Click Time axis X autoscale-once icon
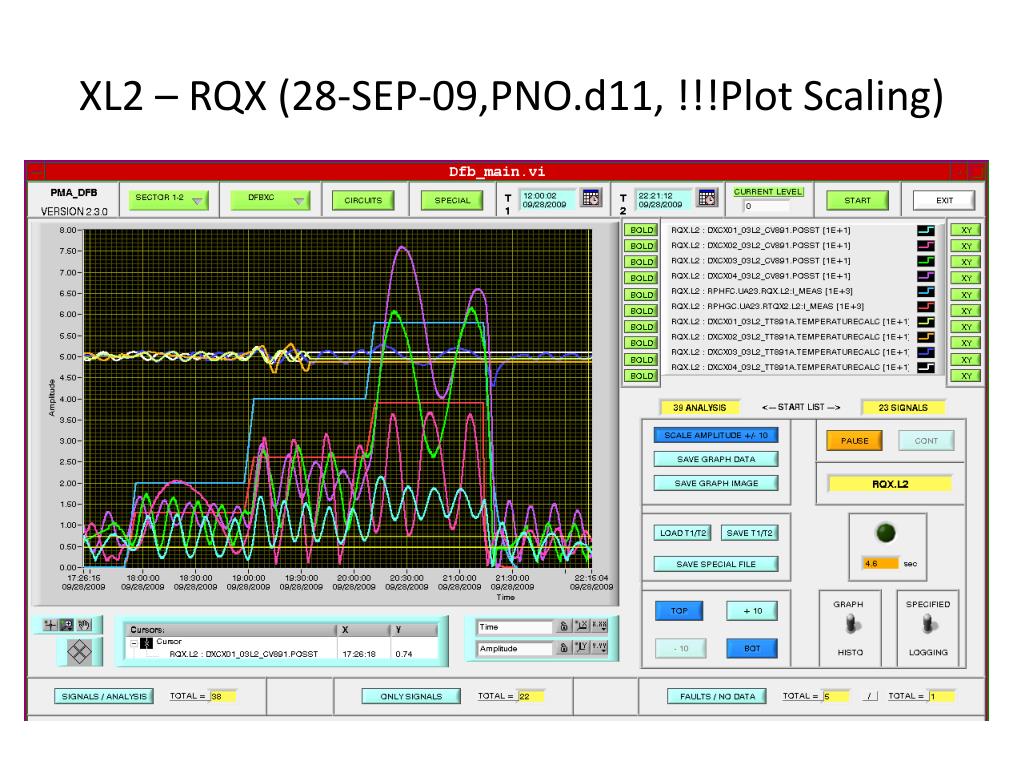Image resolution: width=1024 pixels, height=768 pixels. point(581,626)
